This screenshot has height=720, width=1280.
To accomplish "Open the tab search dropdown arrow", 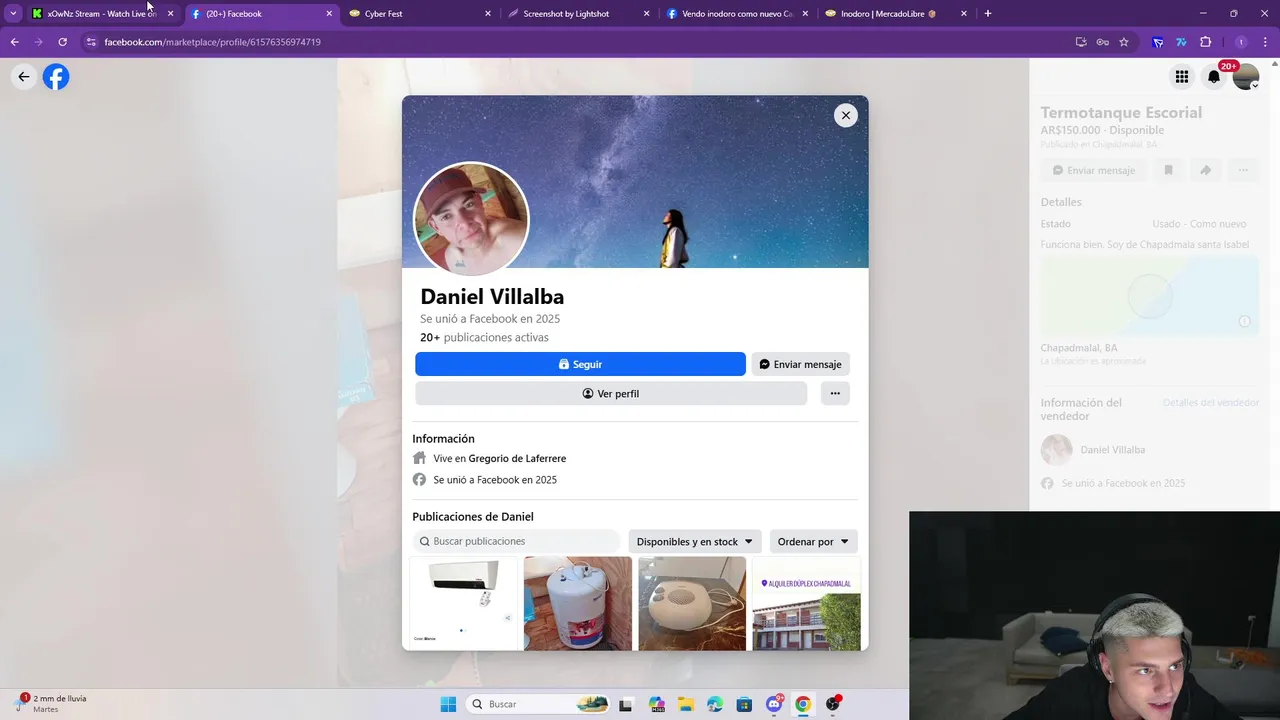I will pyautogui.click(x=13, y=14).
